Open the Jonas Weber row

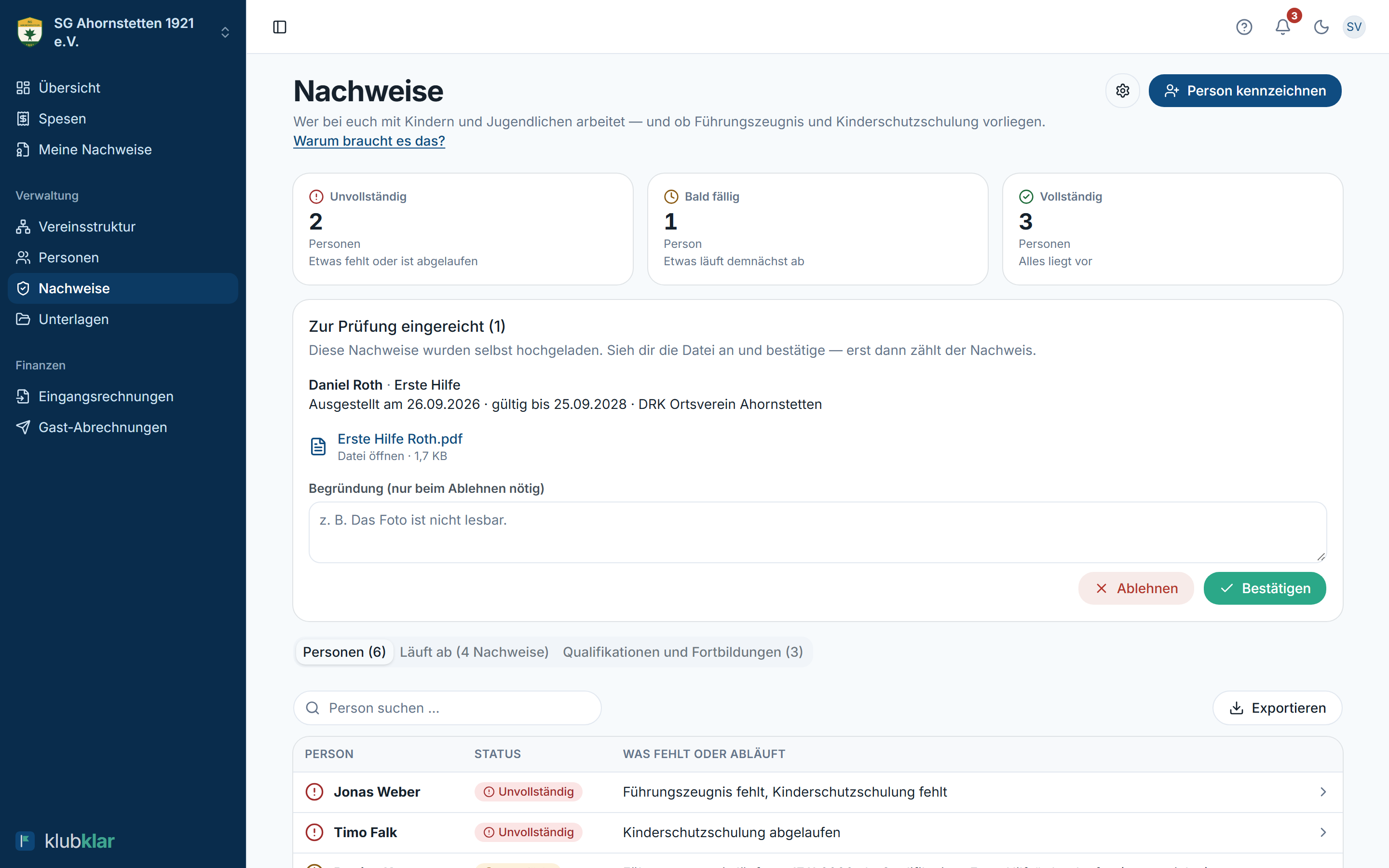pyautogui.click(x=817, y=792)
